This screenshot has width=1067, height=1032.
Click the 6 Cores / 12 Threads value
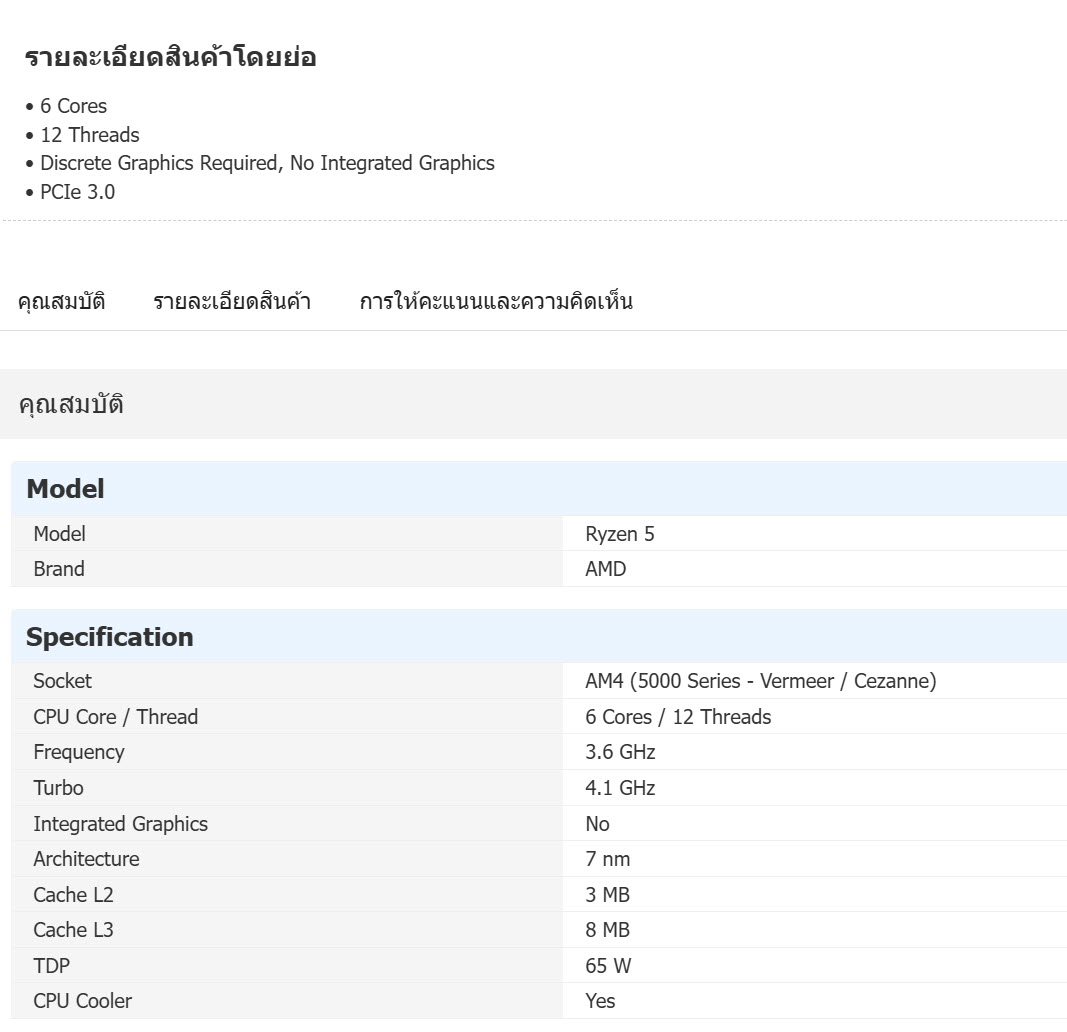click(678, 717)
